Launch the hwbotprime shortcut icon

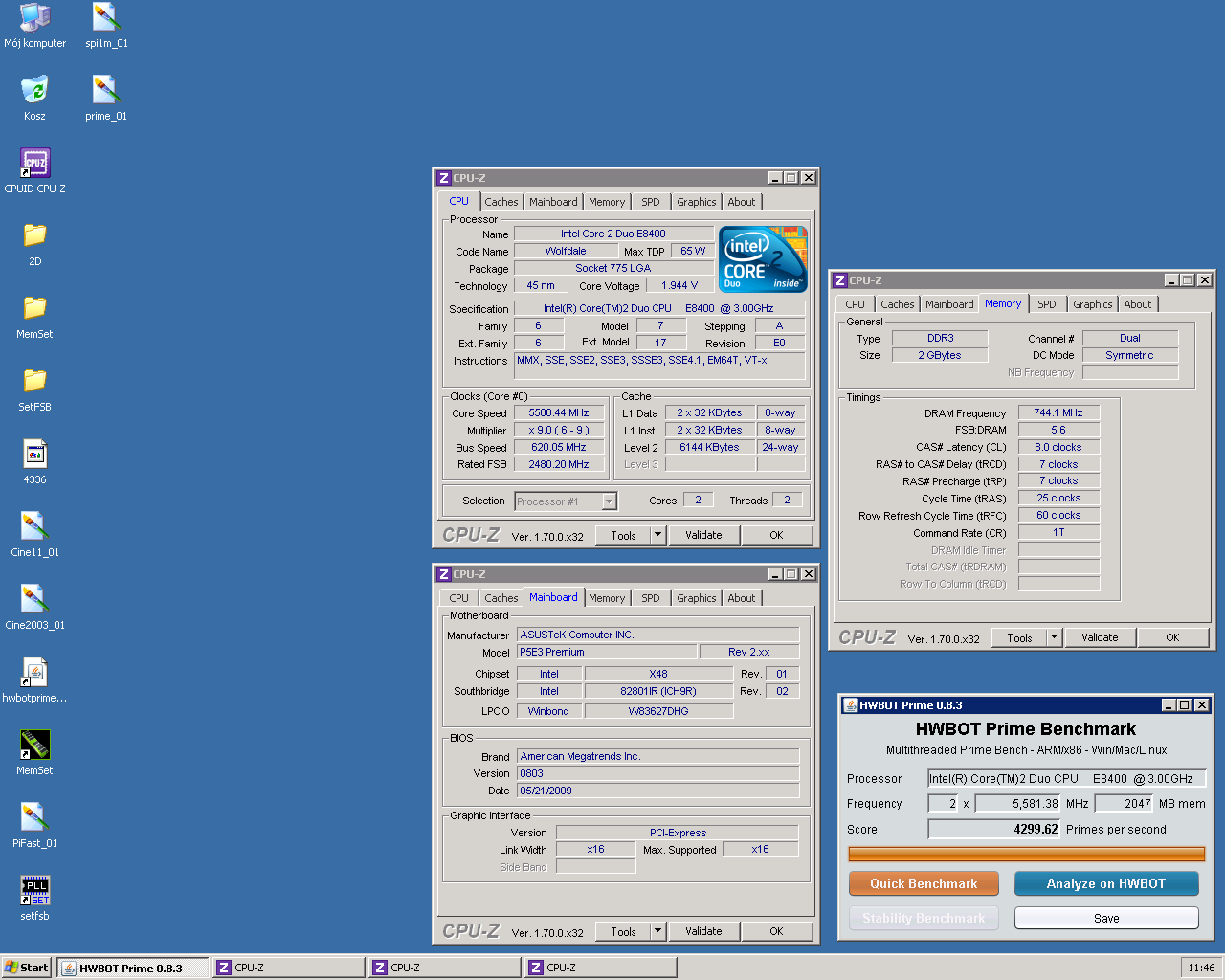(x=34, y=680)
